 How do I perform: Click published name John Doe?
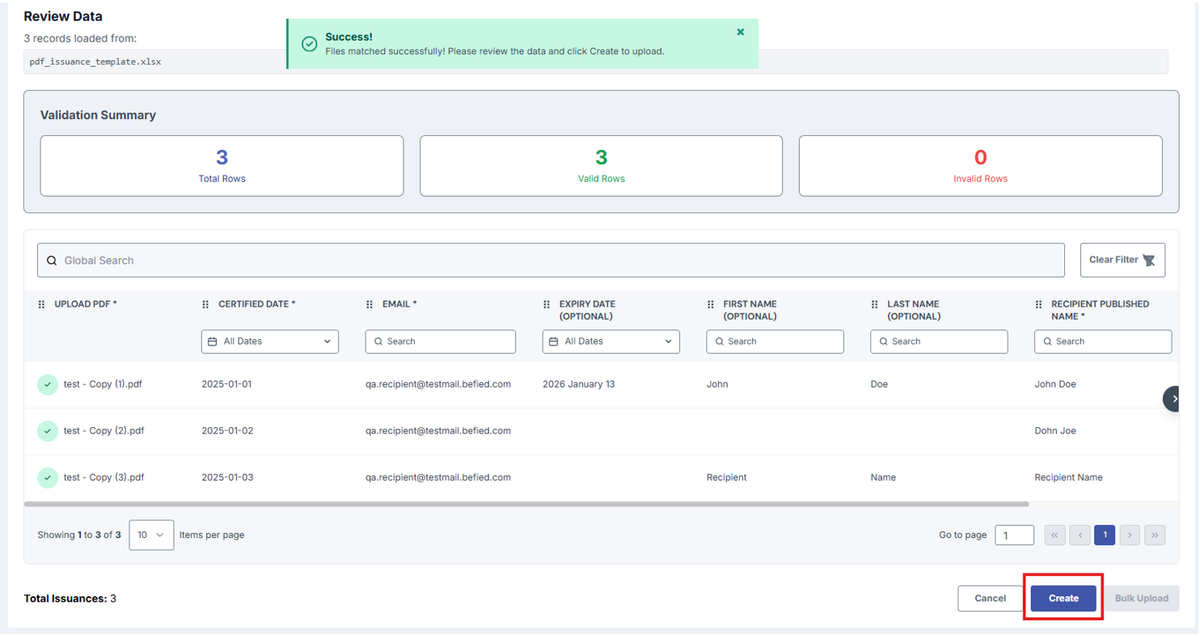pos(1055,384)
